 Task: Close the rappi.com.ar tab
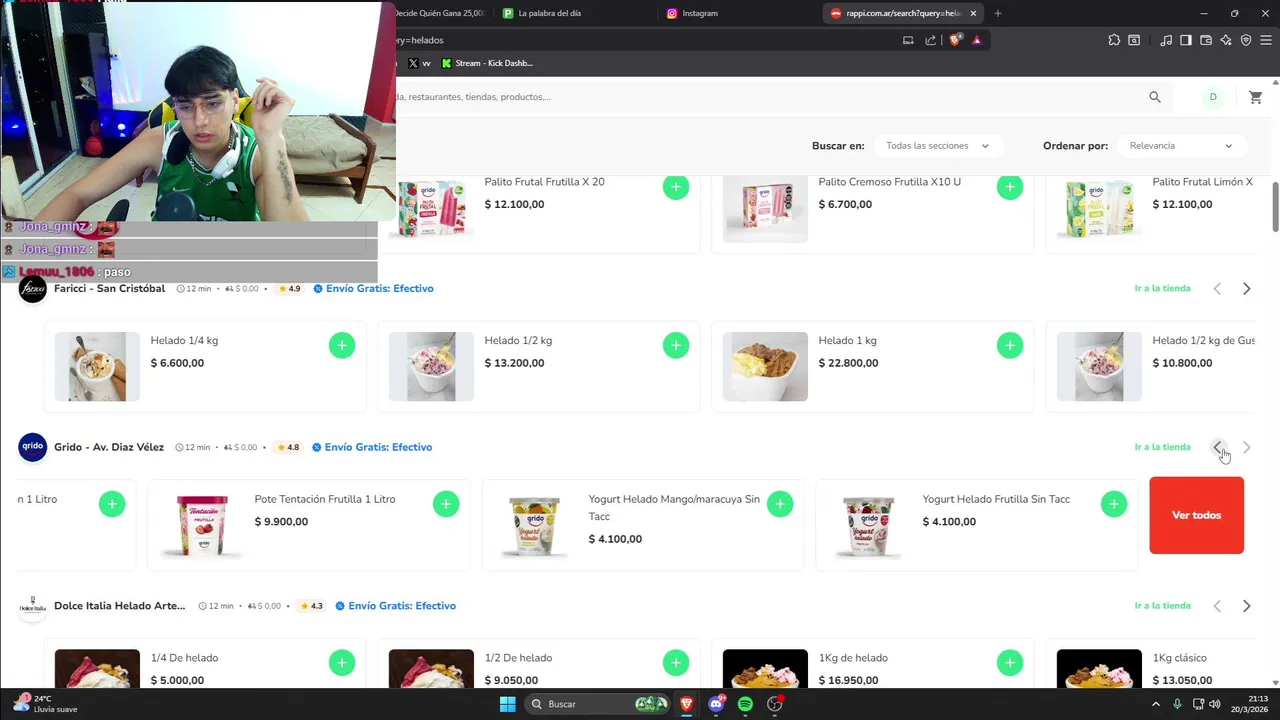pyautogui.click(x=973, y=13)
